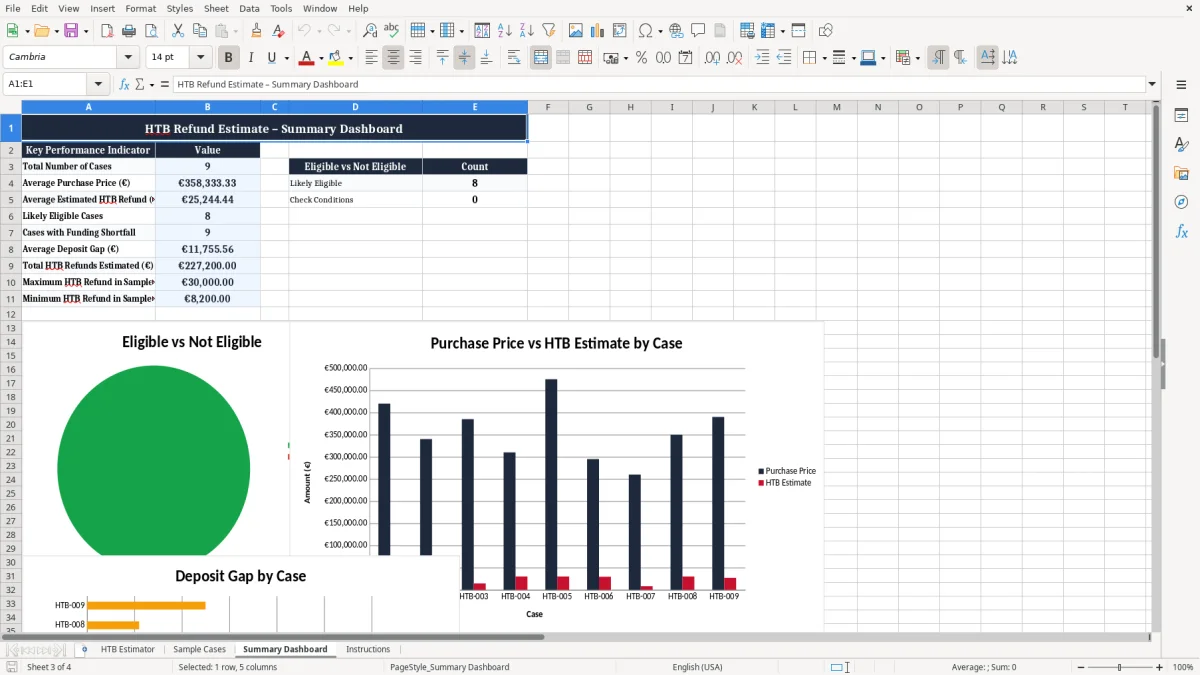Click the Sum sigma button
The image size is (1200, 675).
click(140, 84)
